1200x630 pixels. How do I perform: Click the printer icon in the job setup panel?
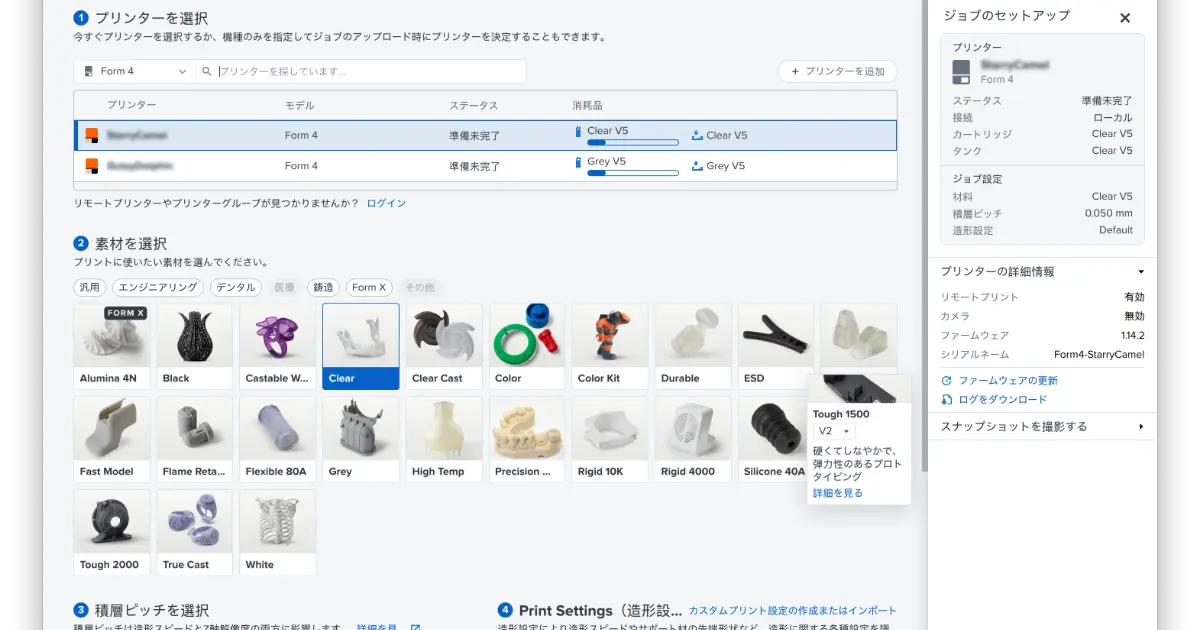pyautogui.click(x=961, y=71)
